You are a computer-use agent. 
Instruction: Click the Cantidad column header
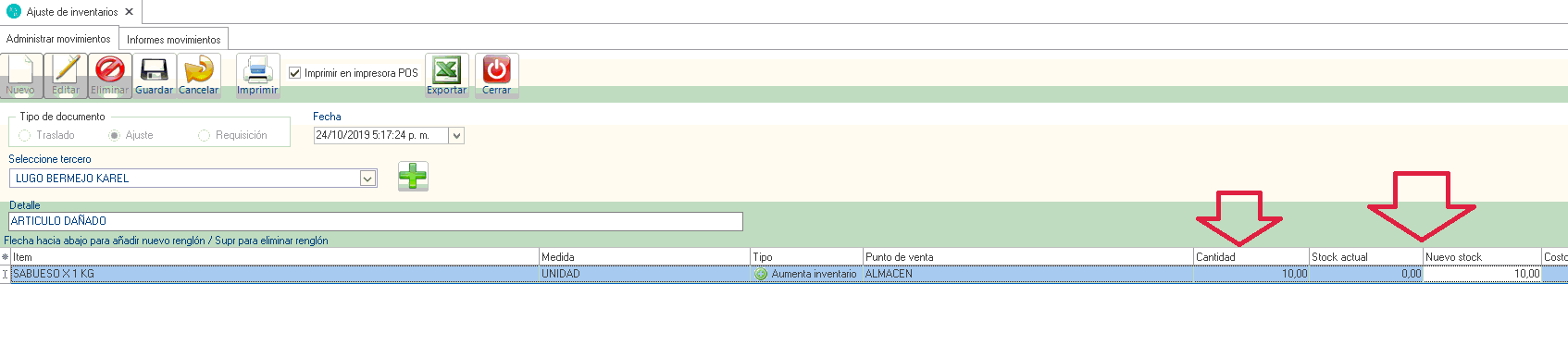click(1251, 256)
